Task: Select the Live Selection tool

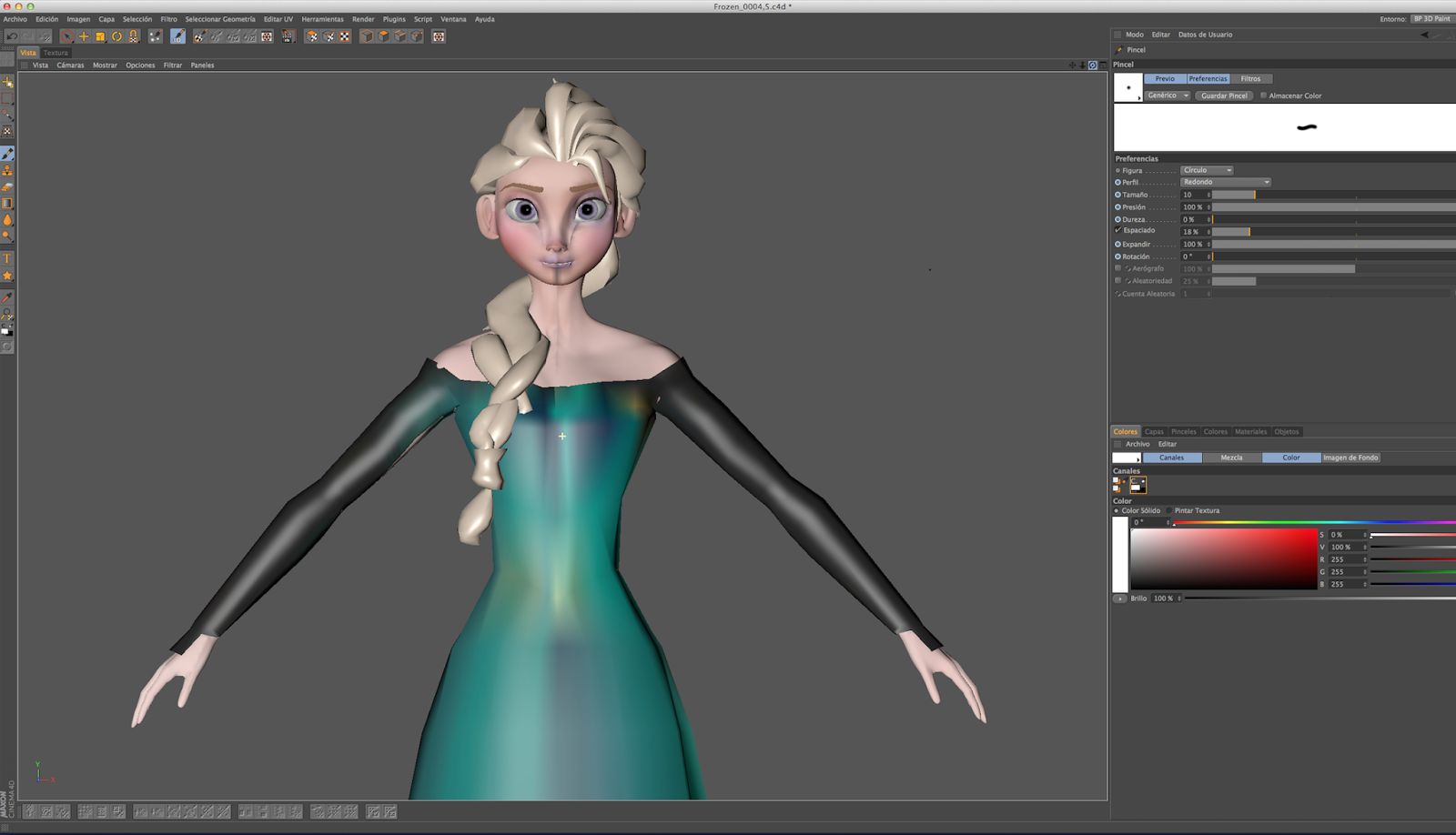Action: tap(67, 36)
